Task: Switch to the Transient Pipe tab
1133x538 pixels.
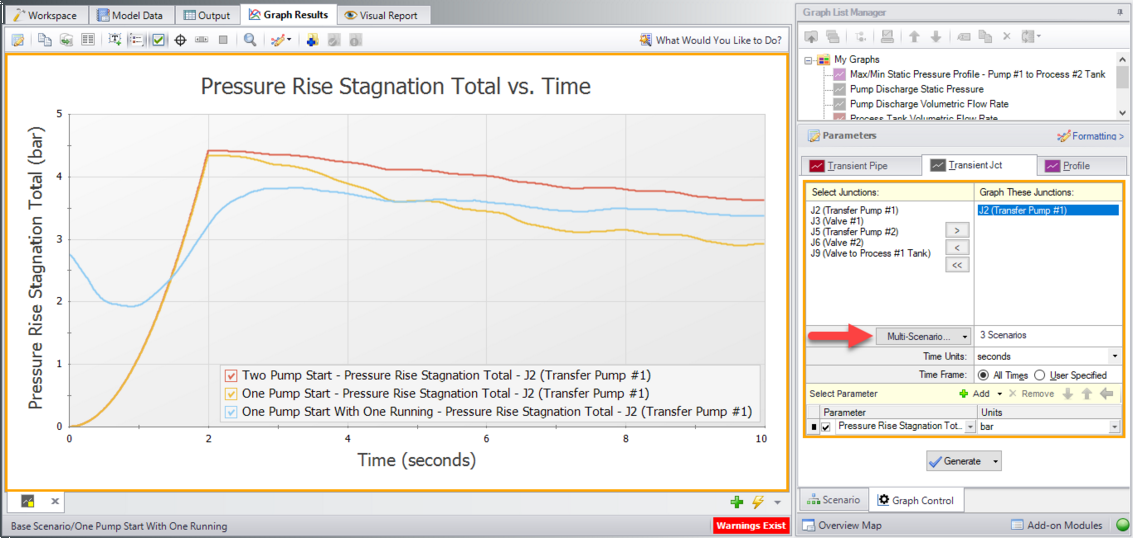Action: [x=861, y=165]
